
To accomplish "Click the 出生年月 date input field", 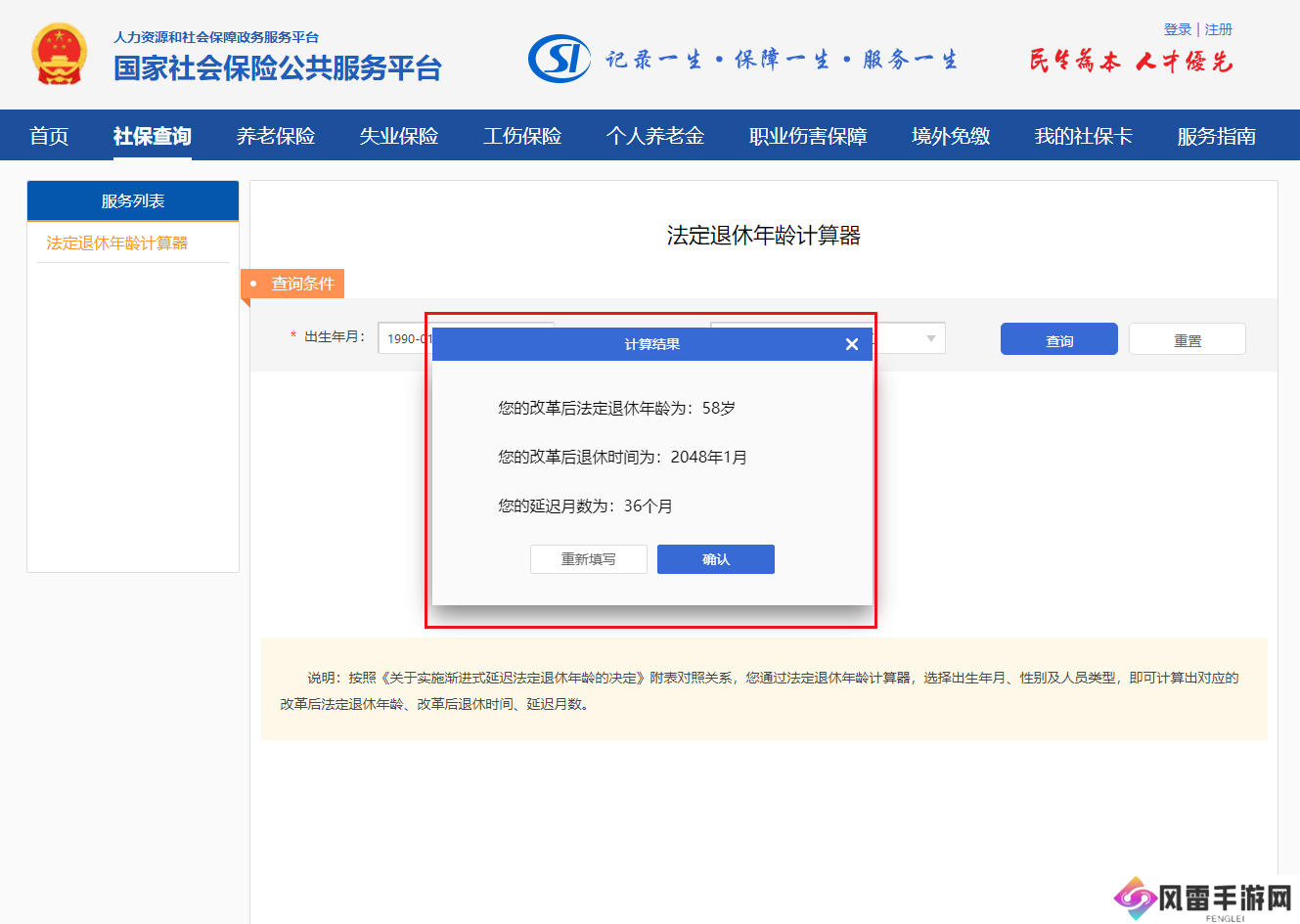I will 403,338.
